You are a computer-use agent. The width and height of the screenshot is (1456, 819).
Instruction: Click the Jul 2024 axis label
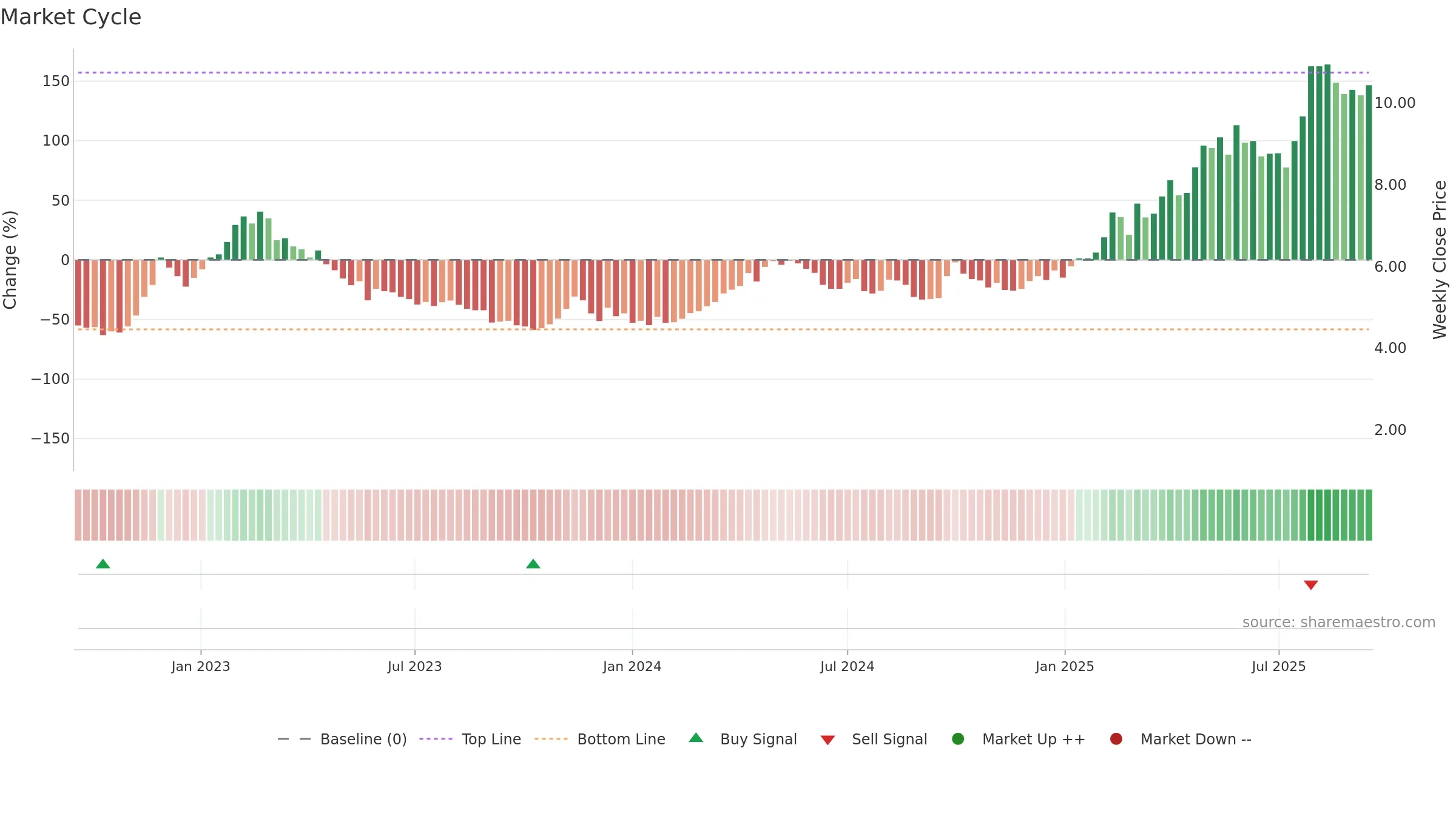[x=848, y=667]
